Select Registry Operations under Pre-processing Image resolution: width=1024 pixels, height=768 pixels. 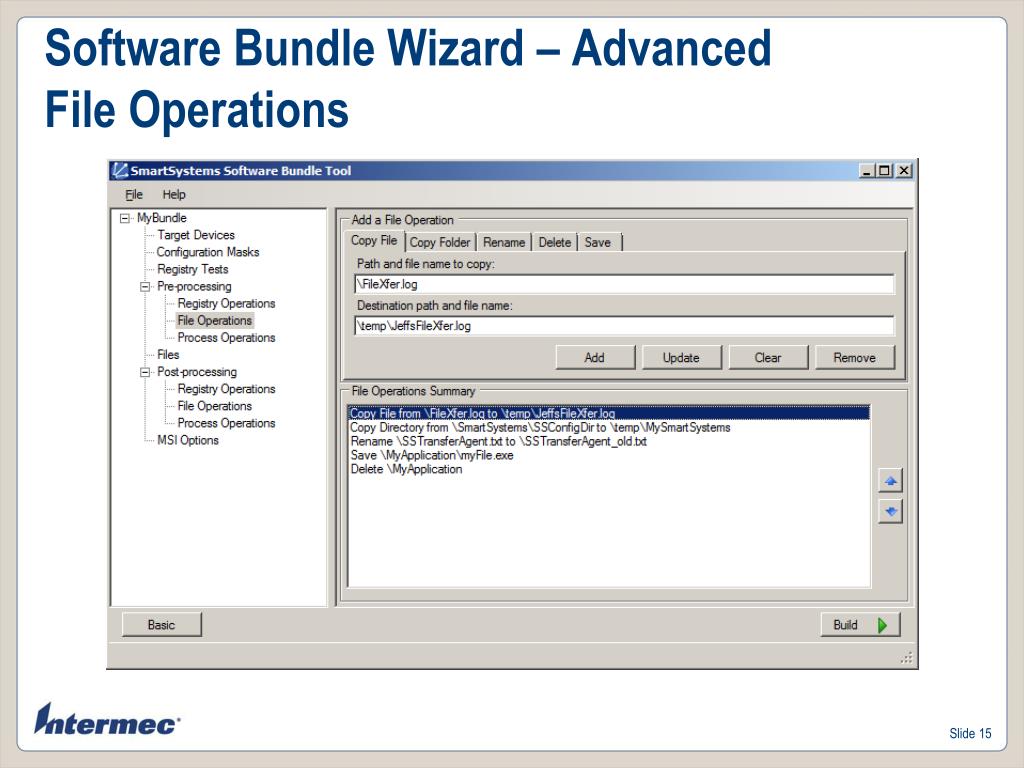pos(226,304)
